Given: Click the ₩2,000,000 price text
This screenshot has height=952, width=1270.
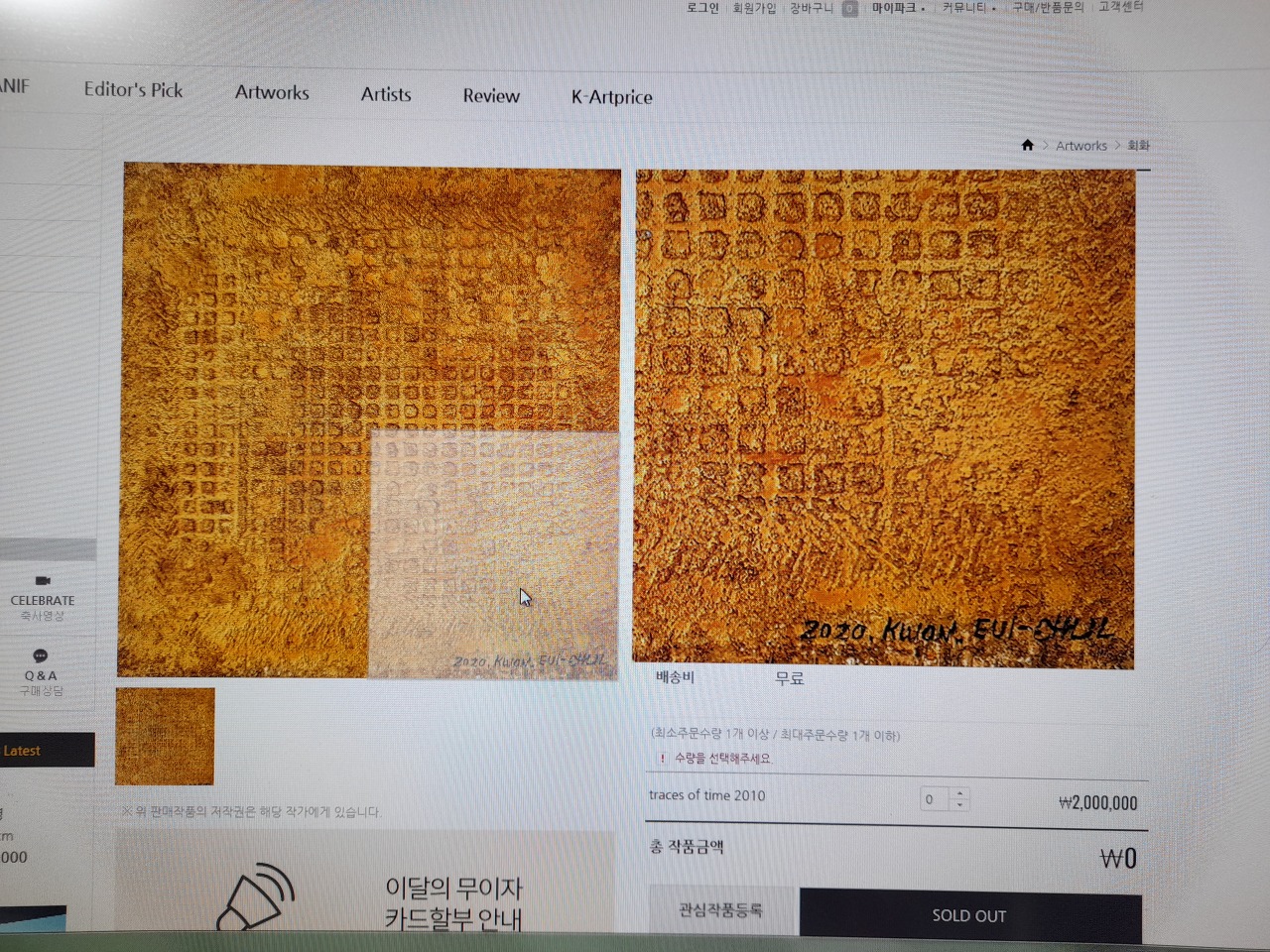Looking at the screenshot, I should 1098,803.
